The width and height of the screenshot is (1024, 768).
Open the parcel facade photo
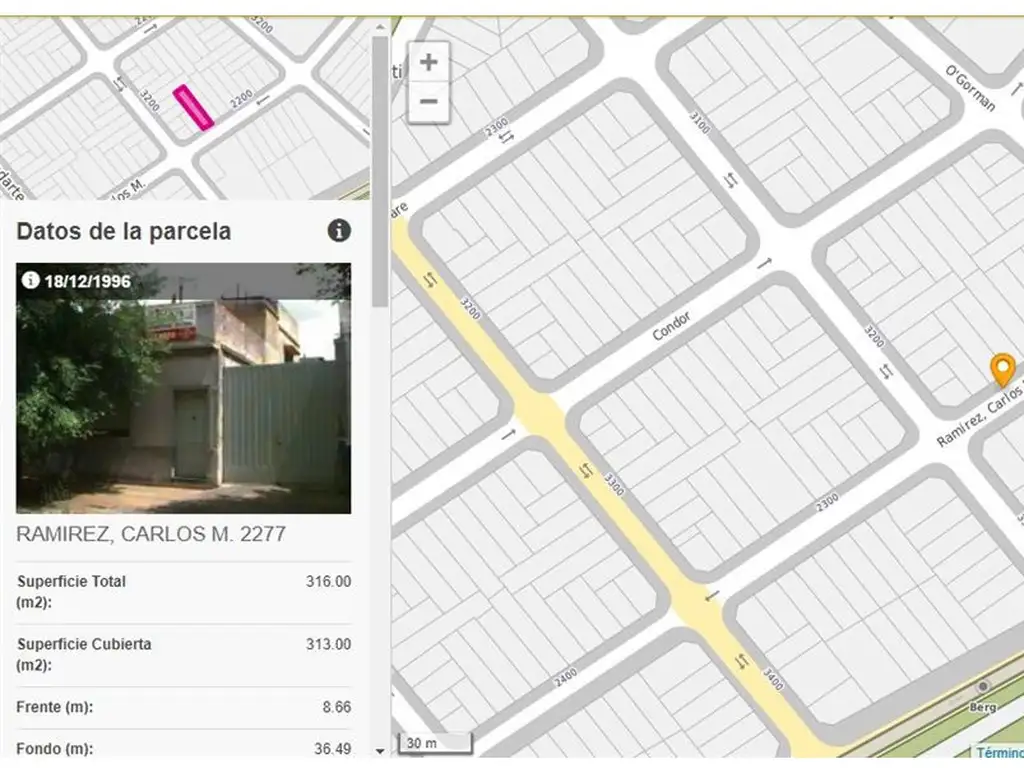click(184, 388)
